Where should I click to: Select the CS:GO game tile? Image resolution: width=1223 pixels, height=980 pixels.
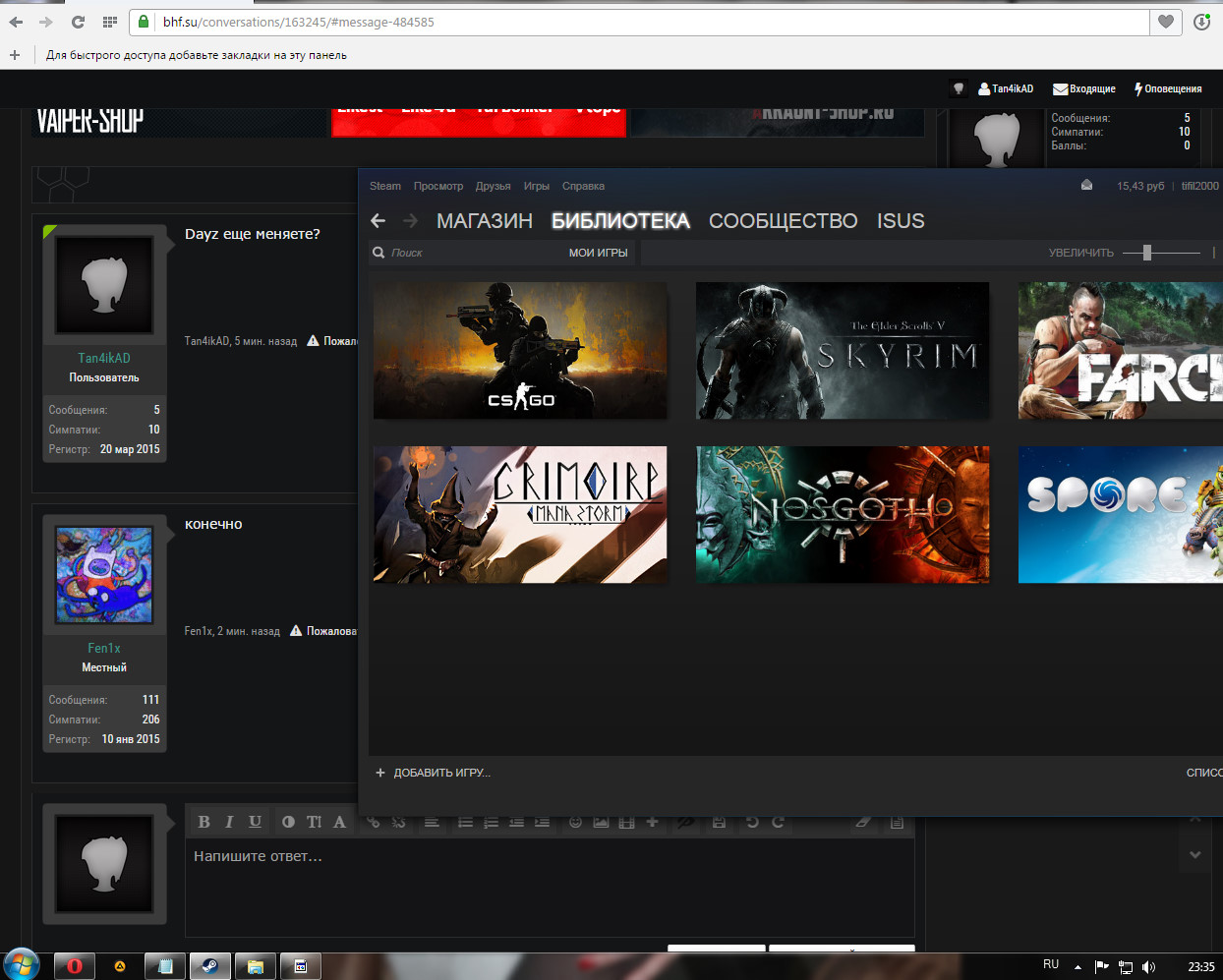pos(520,351)
